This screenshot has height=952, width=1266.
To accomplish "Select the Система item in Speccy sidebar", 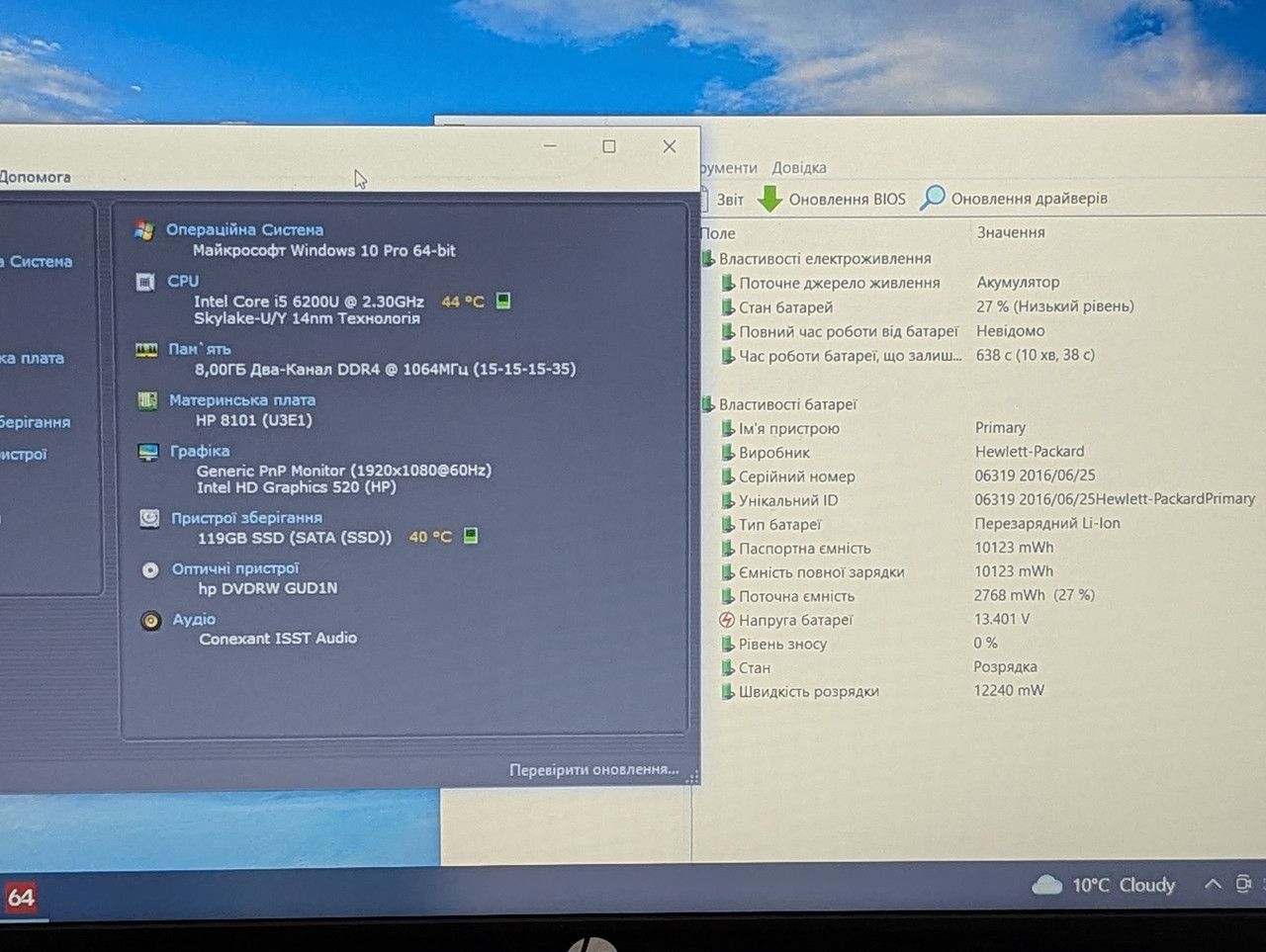I will coord(38,261).
